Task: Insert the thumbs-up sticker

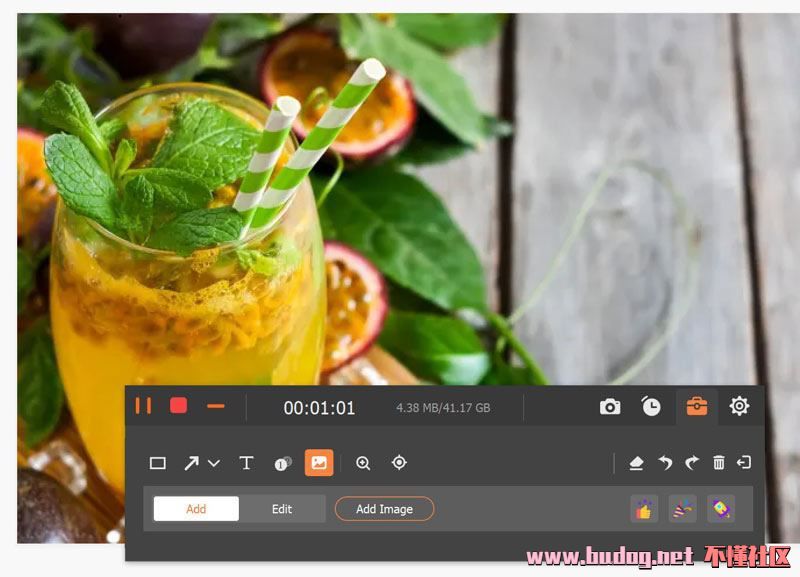Action: (x=644, y=509)
